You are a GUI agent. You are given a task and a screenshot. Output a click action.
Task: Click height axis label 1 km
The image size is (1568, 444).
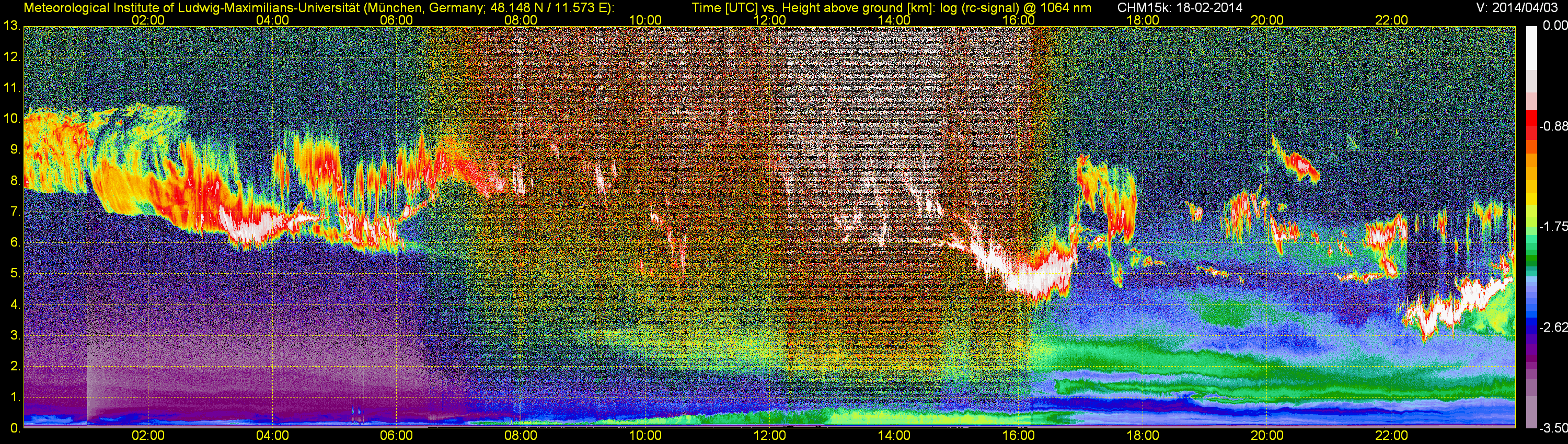point(15,397)
